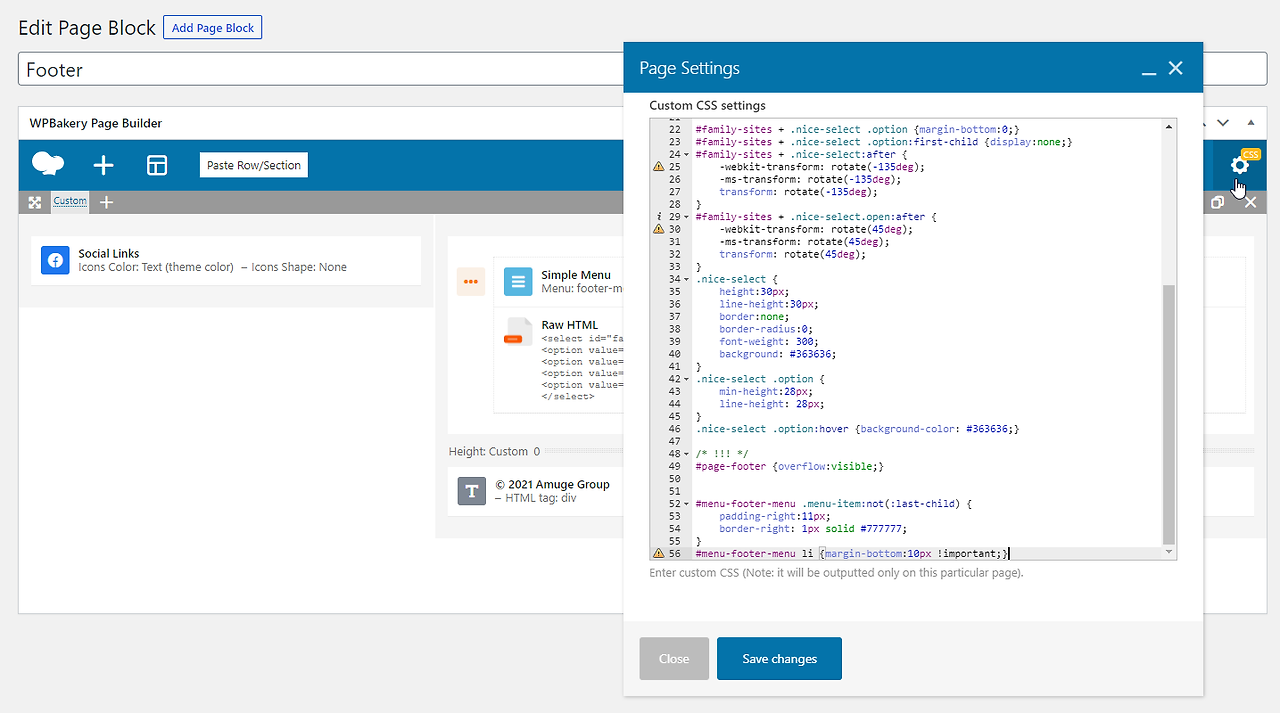Click the Facebook Social Links icon

click(55, 260)
